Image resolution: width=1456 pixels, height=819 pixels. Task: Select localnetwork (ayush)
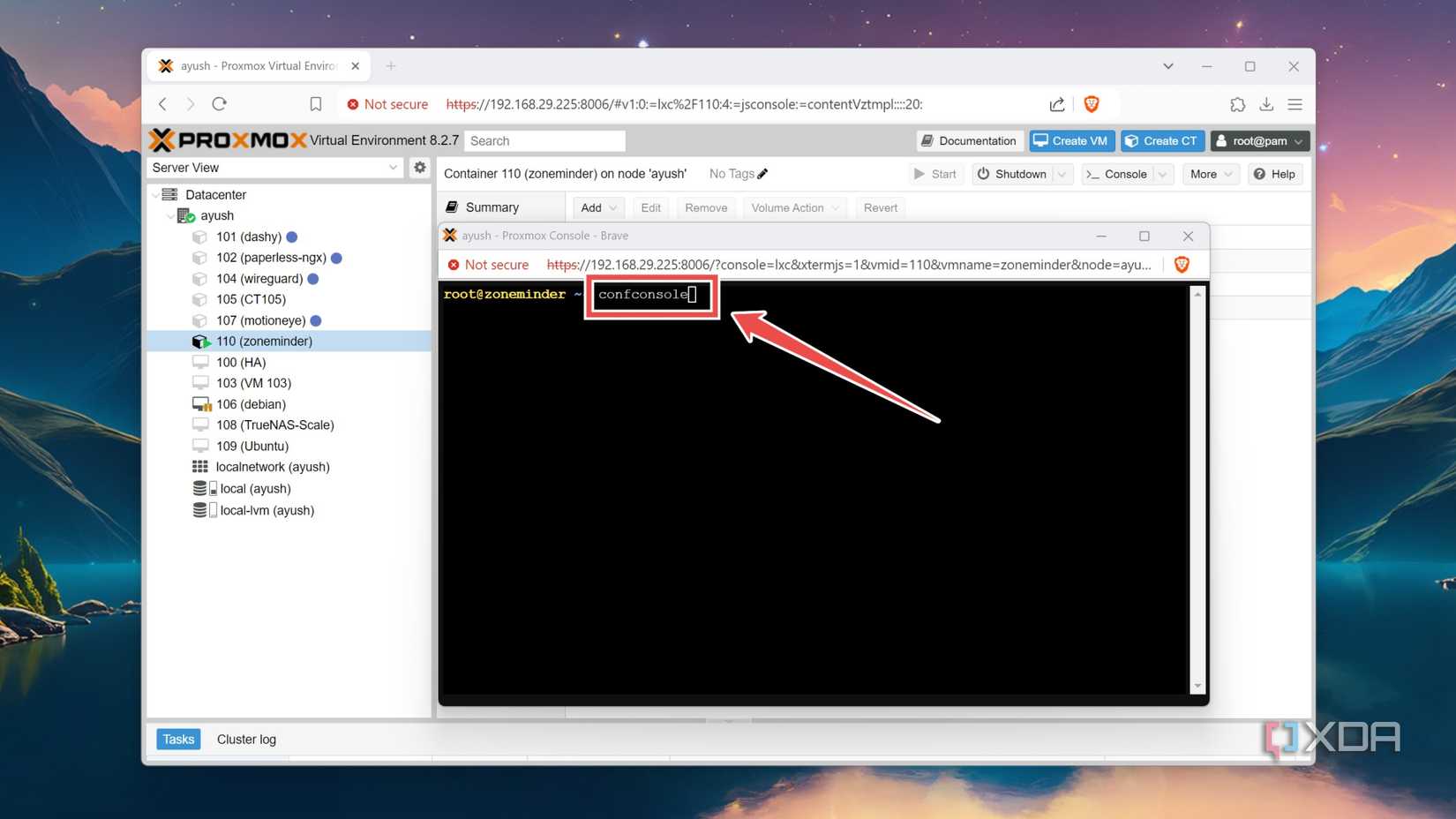click(272, 467)
